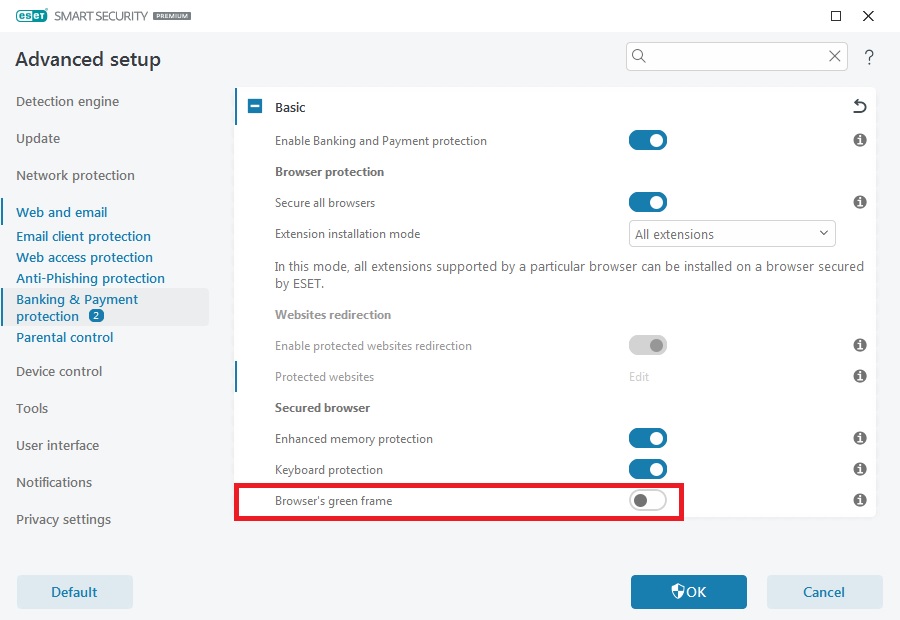Disable Keyboard protection toggle
This screenshot has width=900, height=620.
click(x=647, y=469)
